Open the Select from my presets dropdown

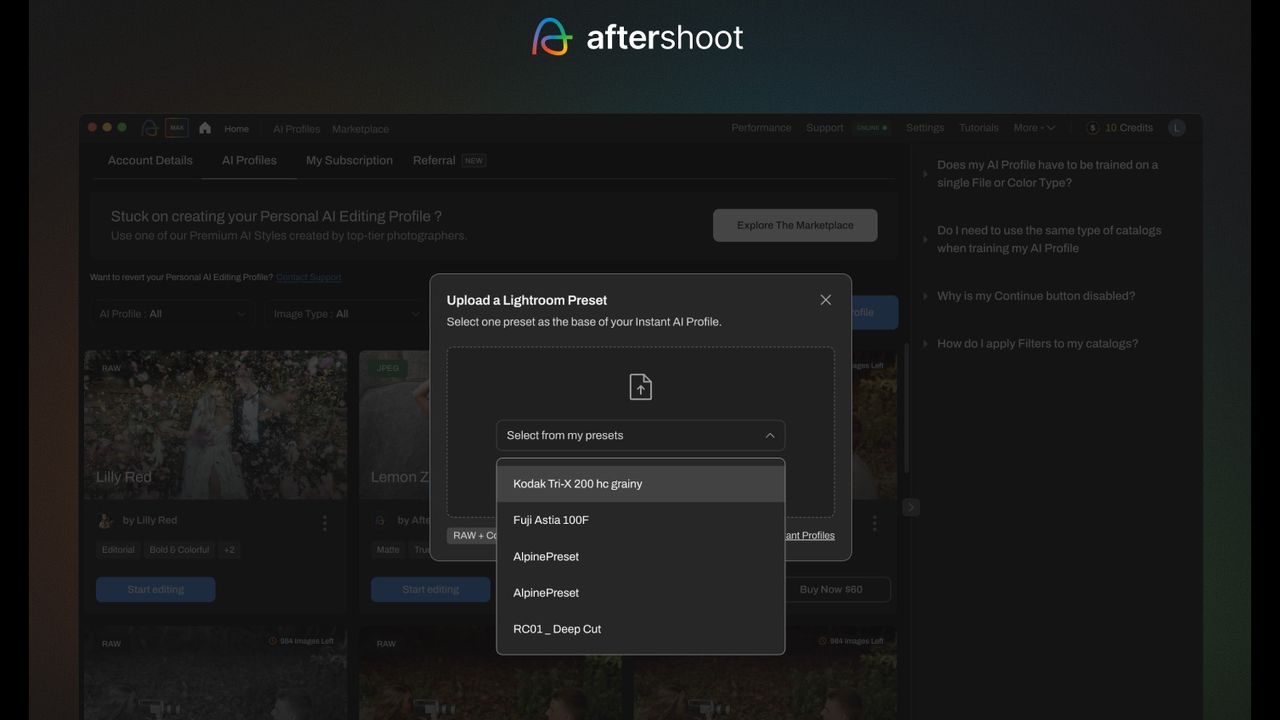[640, 435]
